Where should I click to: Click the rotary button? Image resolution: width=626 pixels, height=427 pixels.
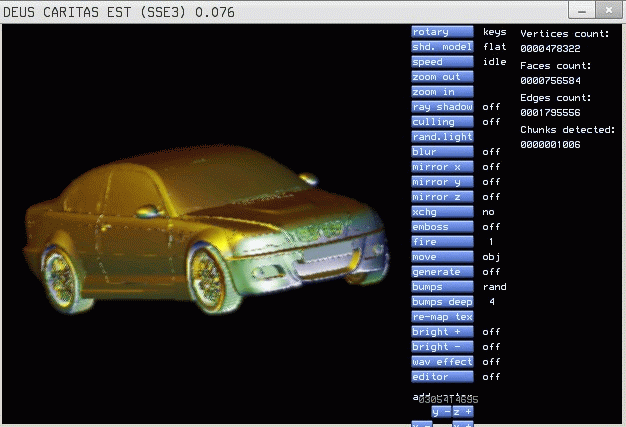point(442,32)
